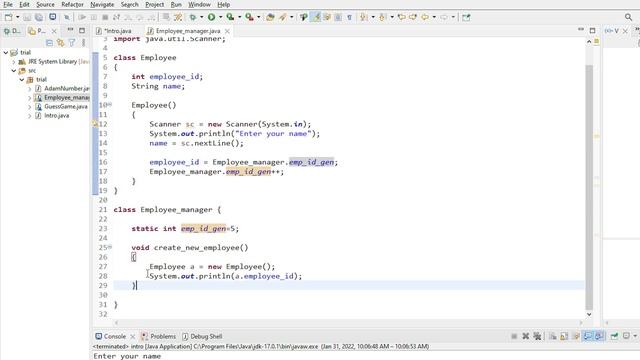Screen dimensions: 640x360
Task: Toggle Mark Occurrences in the toolbar
Action: pos(316,17)
